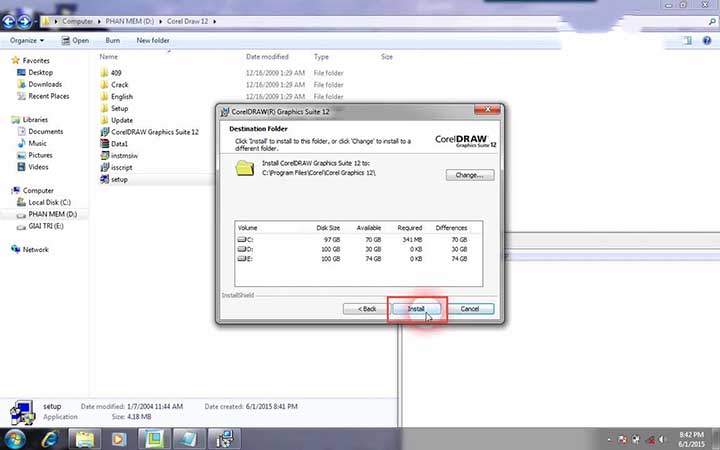Open the Organize dropdown menu
Viewport: 720px width, 450px height.
[x=27, y=41]
